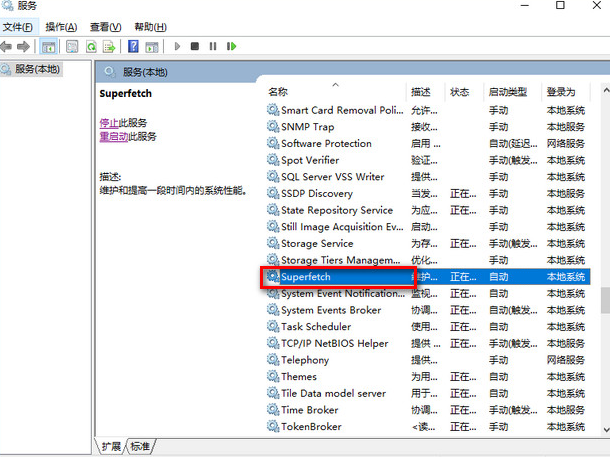Screen dimensions: 610x457
Task: Toggle show/hide console tree icon
Action: pos(49,46)
